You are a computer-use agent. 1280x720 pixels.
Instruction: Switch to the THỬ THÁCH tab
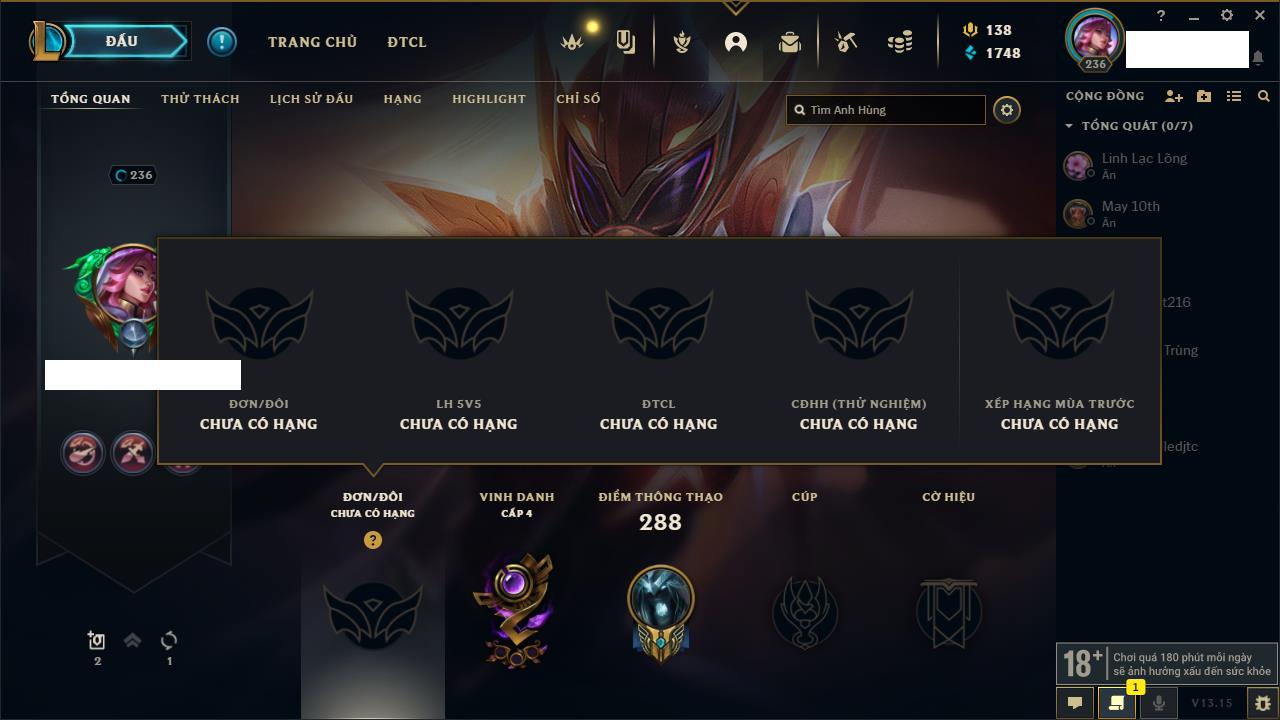pyautogui.click(x=200, y=99)
